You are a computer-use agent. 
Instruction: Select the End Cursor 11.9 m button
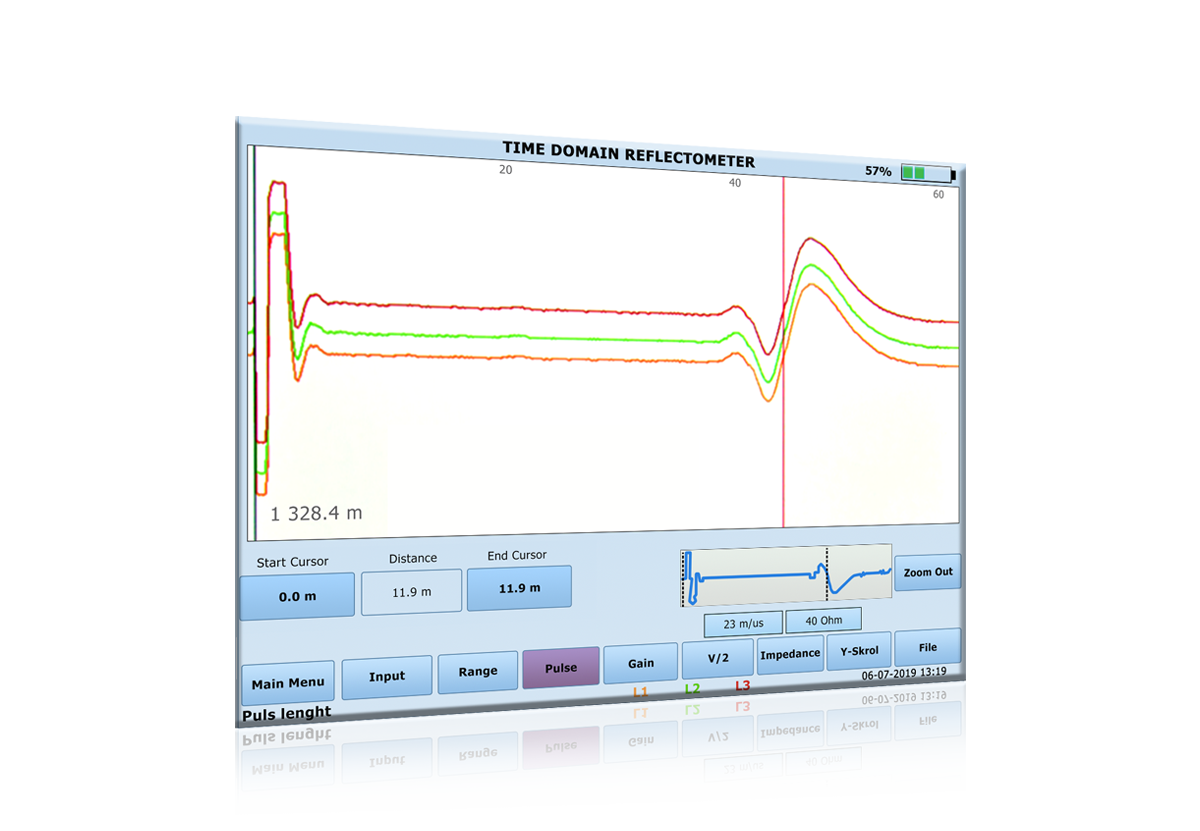pos(519,588)
